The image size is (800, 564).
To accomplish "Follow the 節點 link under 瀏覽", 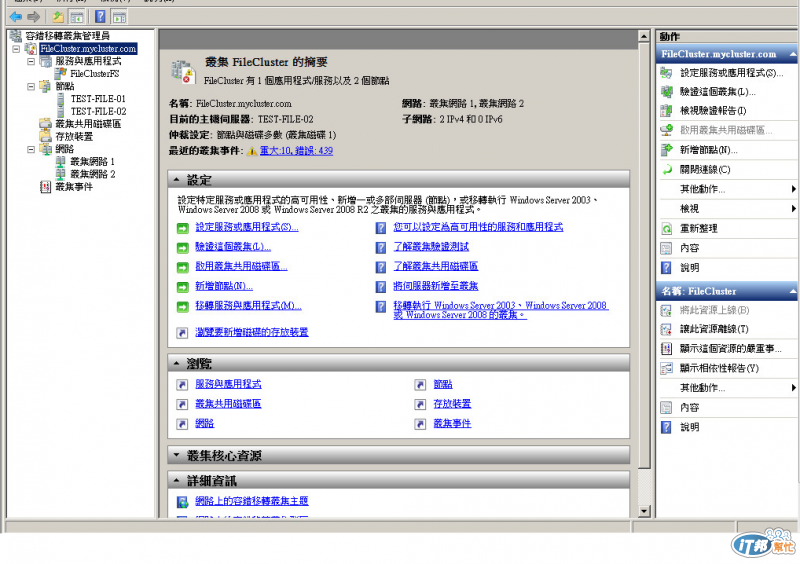I will click(443, 384).
